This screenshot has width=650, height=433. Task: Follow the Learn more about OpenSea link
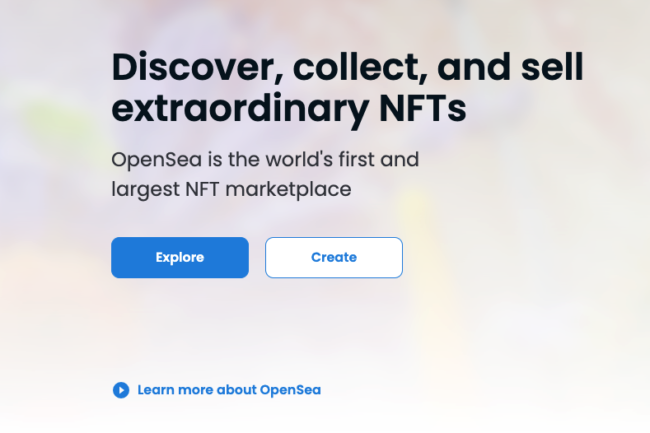[229, 390]
